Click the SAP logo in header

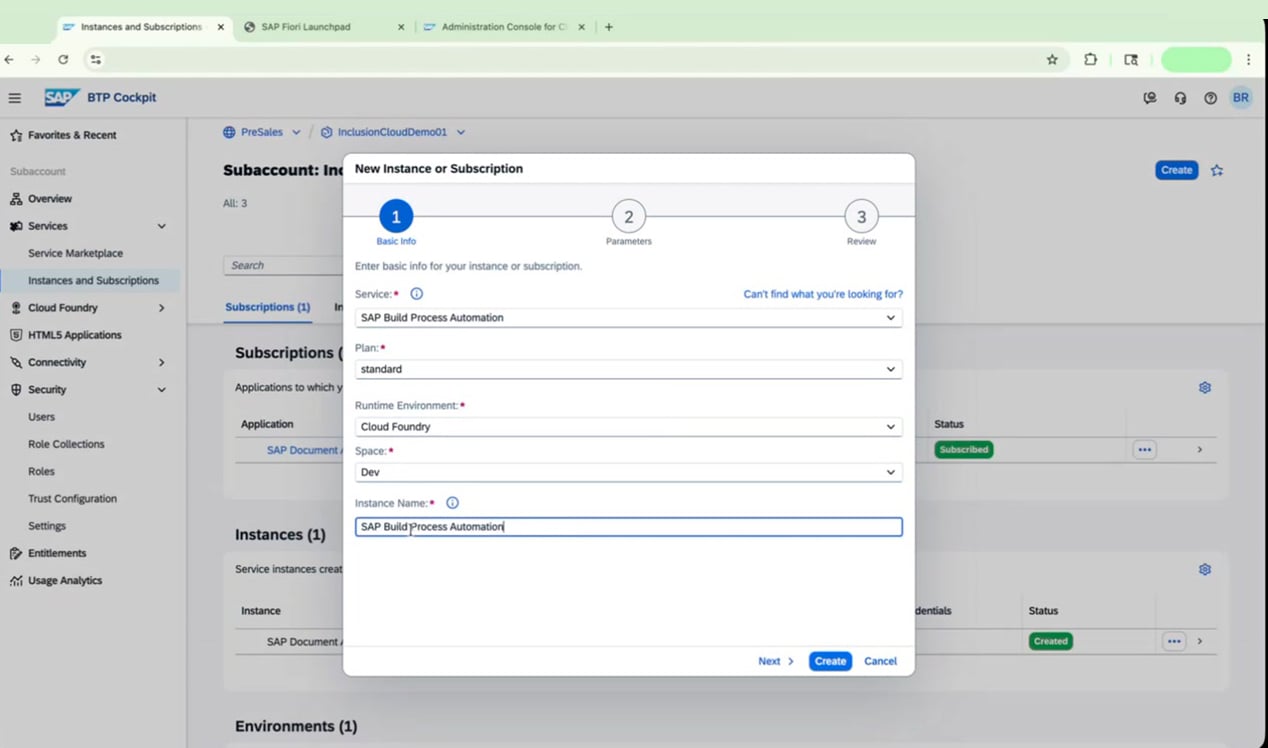[x=62, y=97]
